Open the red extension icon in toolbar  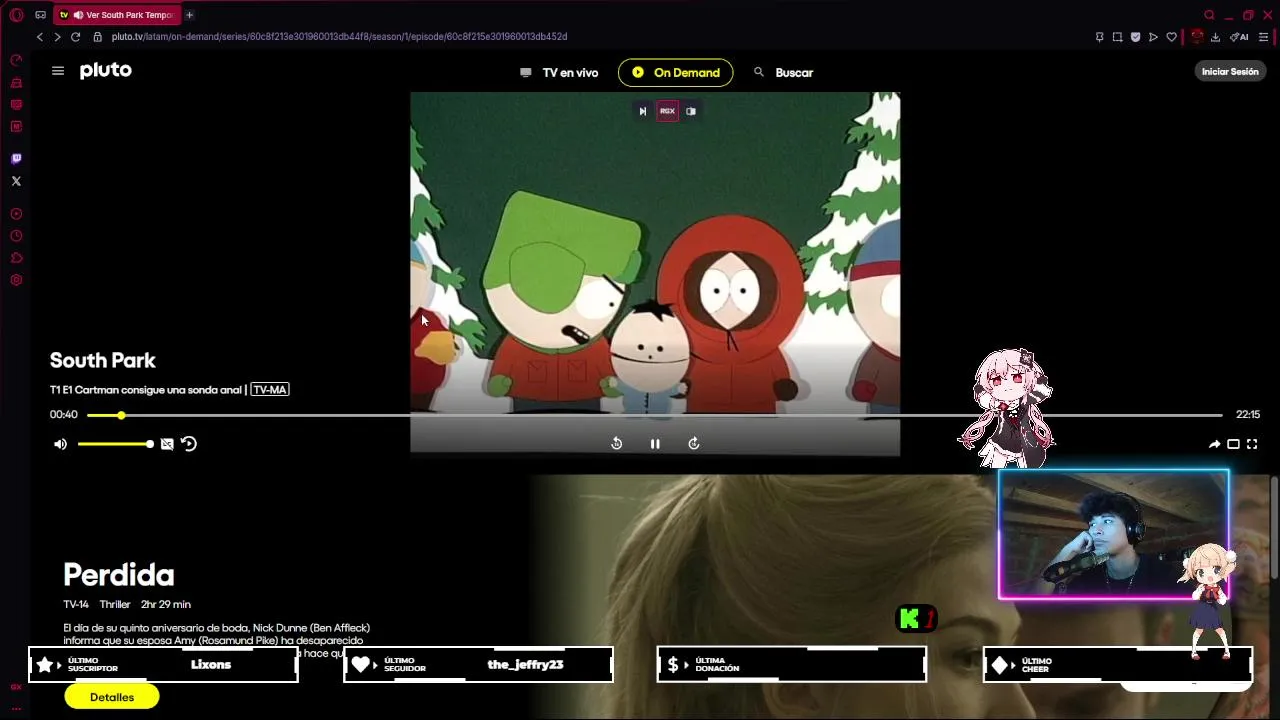click(x=1196, y=37)
